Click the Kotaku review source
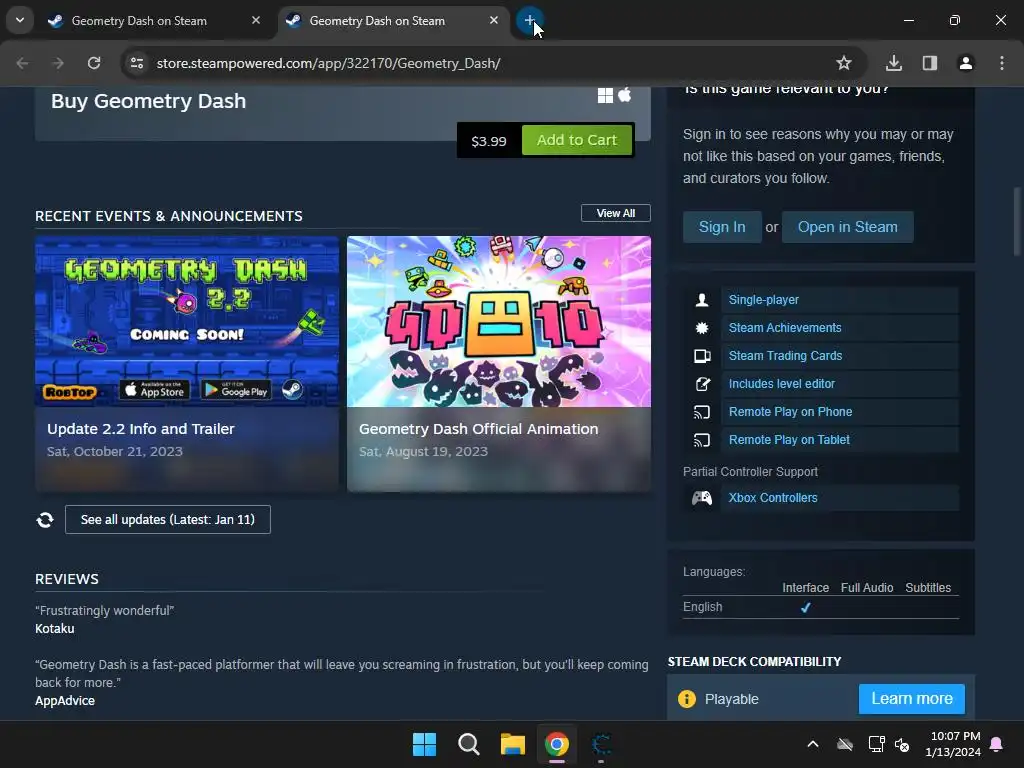The width and height of the screenshot is (1024, 768). (55, 629)
